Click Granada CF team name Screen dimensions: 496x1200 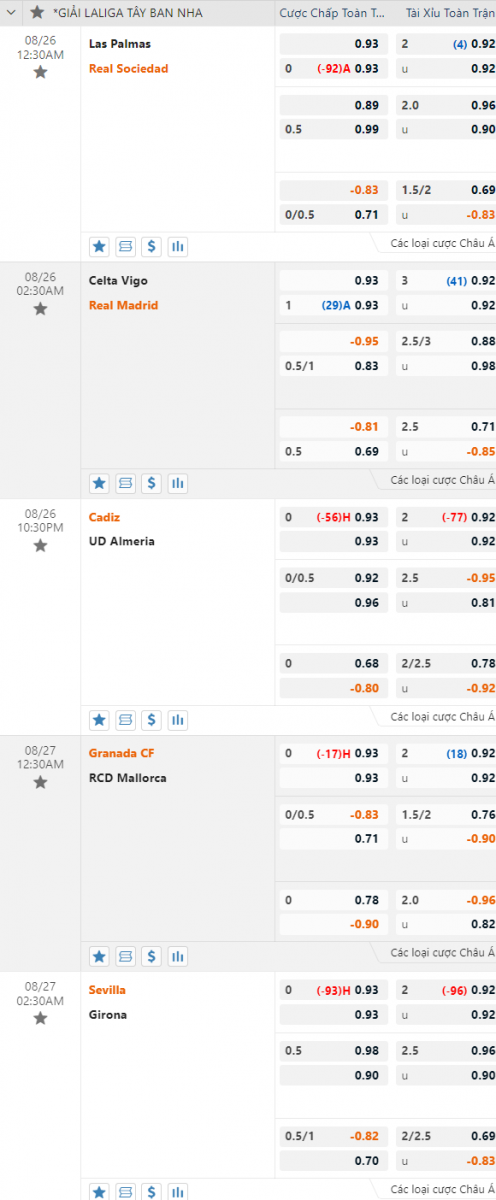[121, 753]
